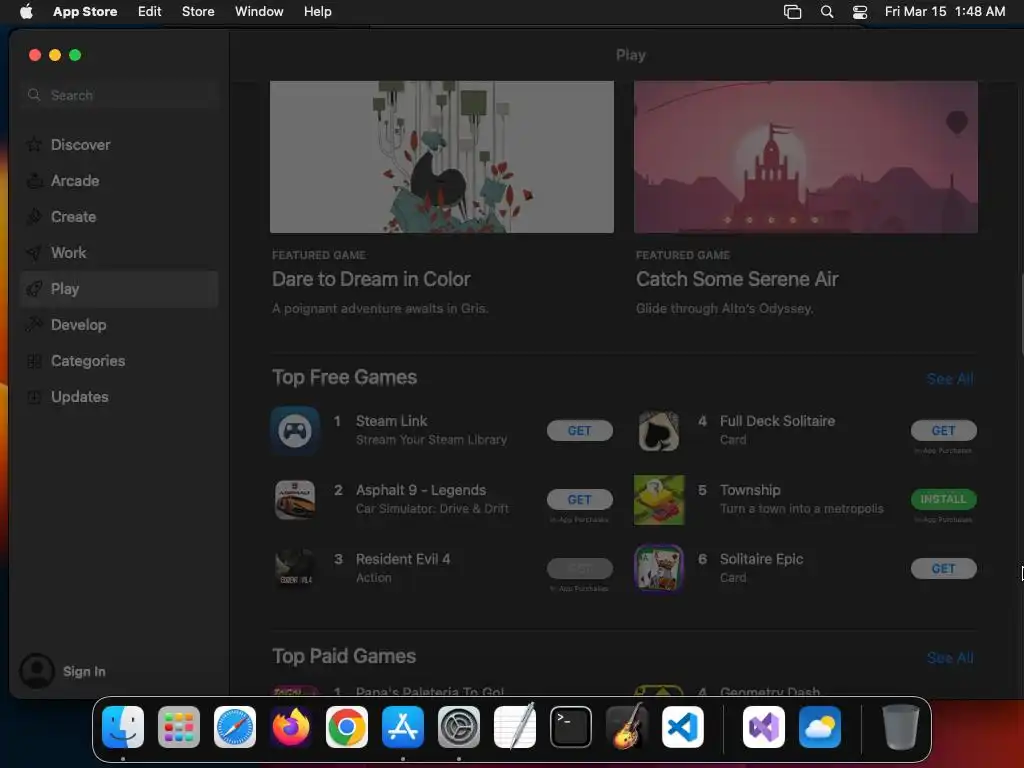Open the Apple menu

[x=26, y=11]
